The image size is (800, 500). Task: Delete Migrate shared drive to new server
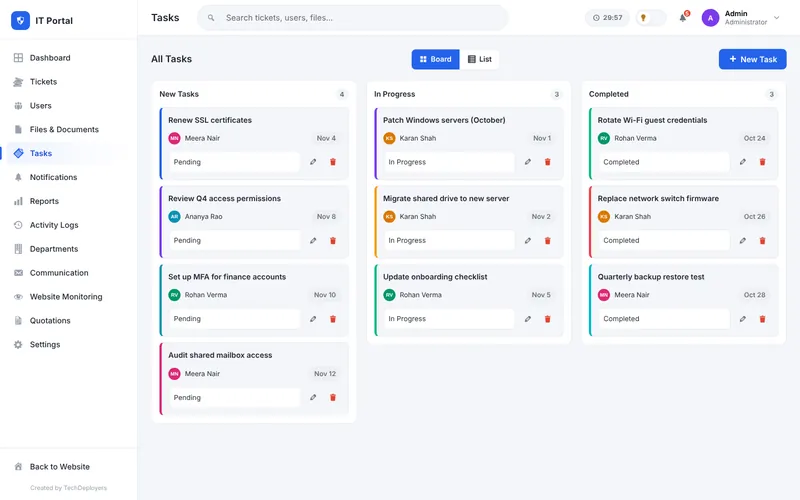547,240
